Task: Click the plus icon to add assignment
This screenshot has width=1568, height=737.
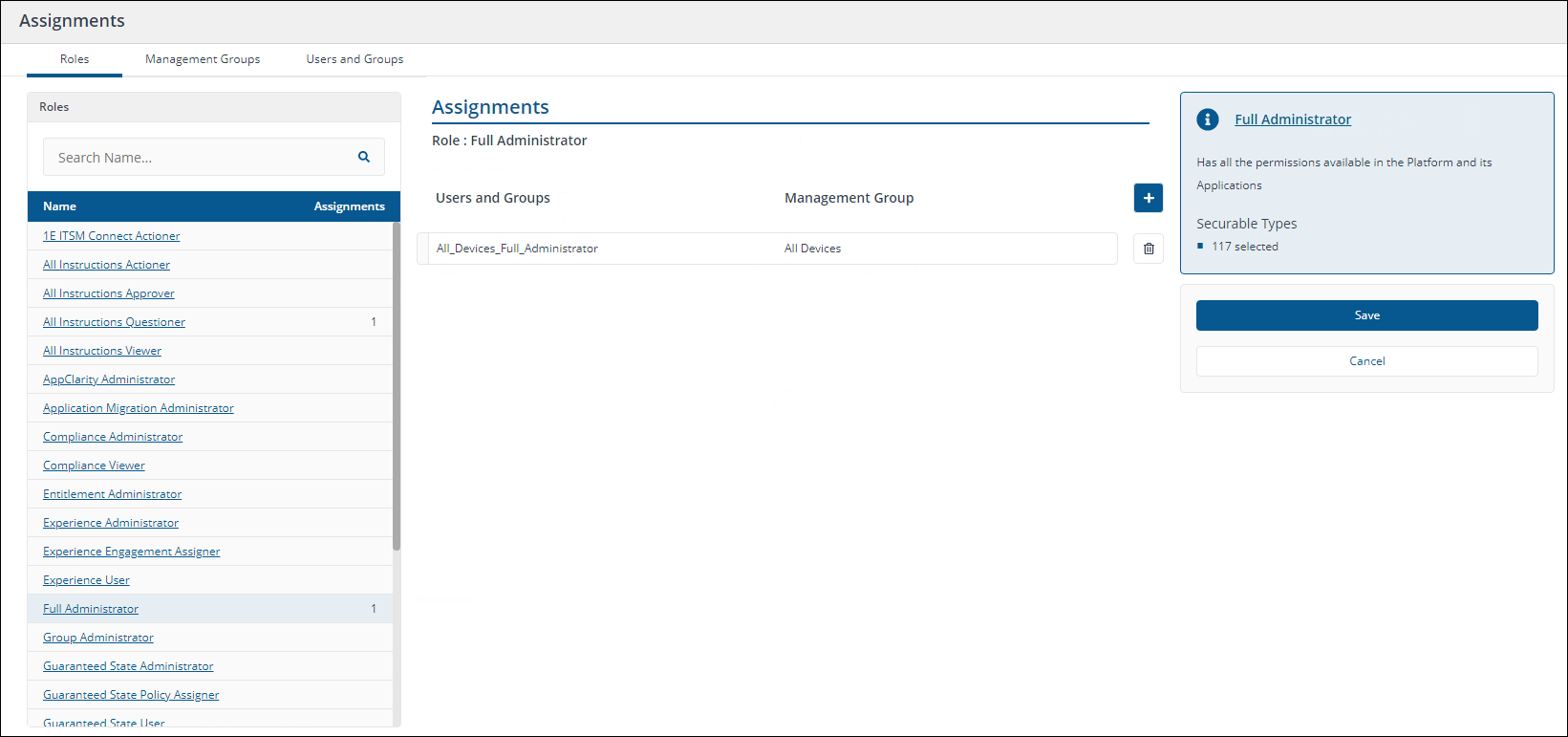Action: (1149, 198)
